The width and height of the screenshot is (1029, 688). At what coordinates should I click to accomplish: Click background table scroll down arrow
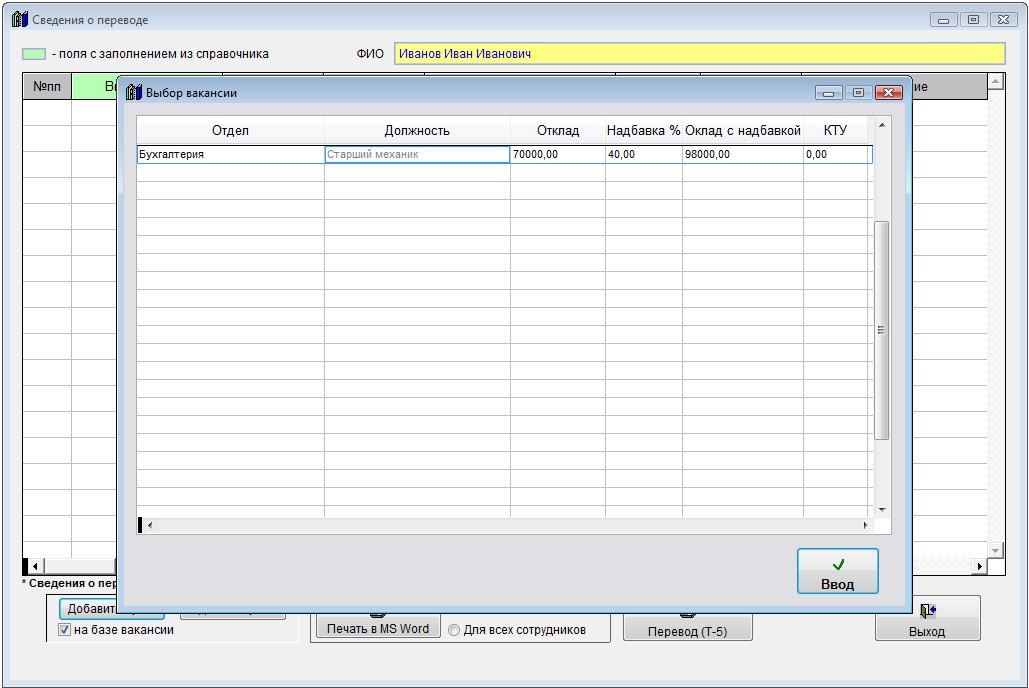click(x=996, y=551)
